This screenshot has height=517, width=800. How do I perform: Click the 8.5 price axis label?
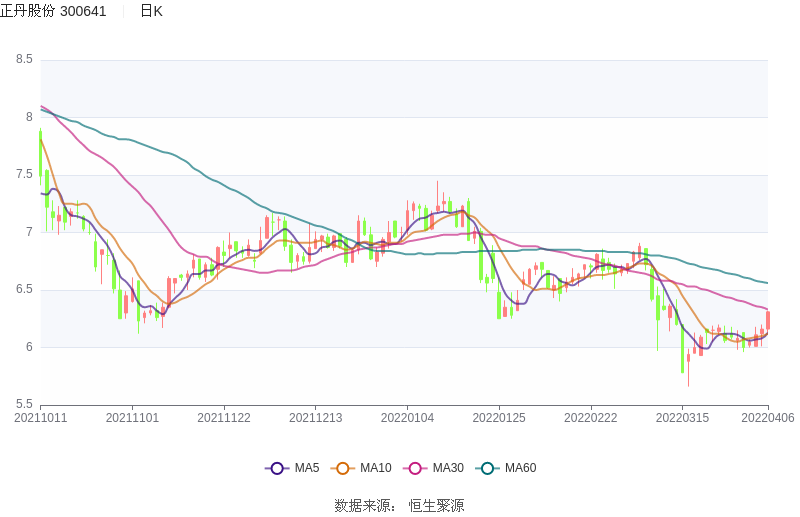tap(24, 60)
